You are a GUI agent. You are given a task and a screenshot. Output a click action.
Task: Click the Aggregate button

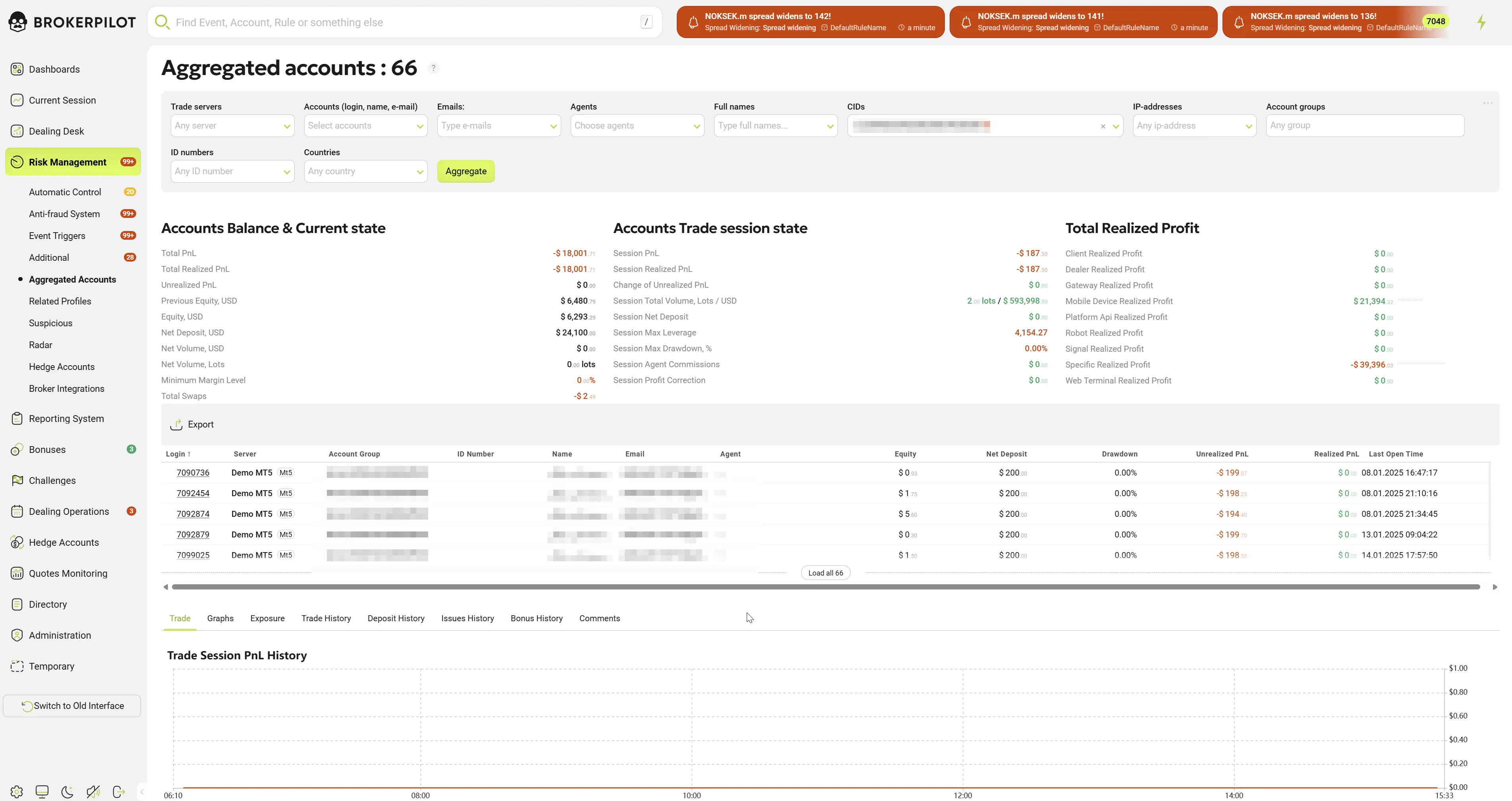(x=466, y=171)
